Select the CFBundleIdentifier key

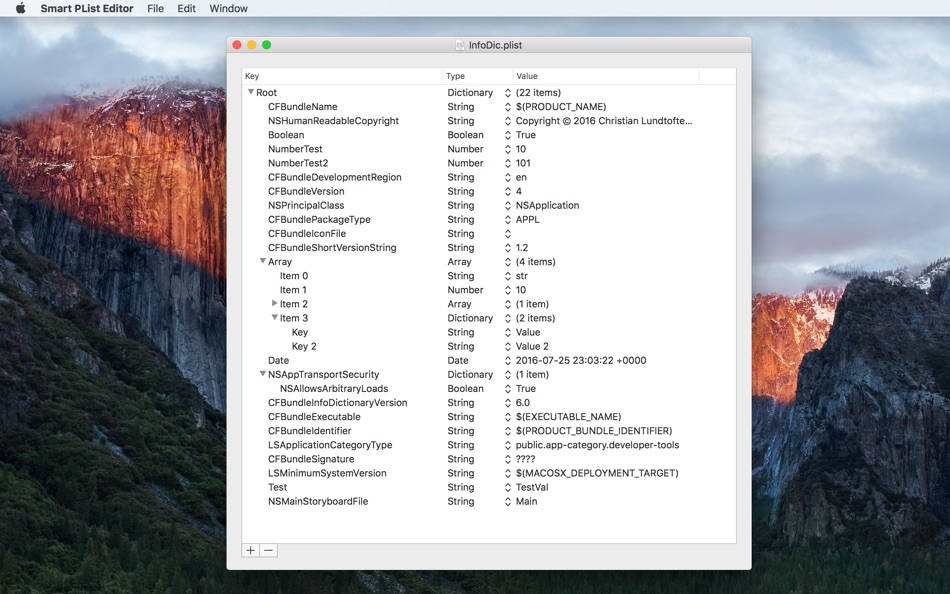pyautogui.click(x=310, y=430)
